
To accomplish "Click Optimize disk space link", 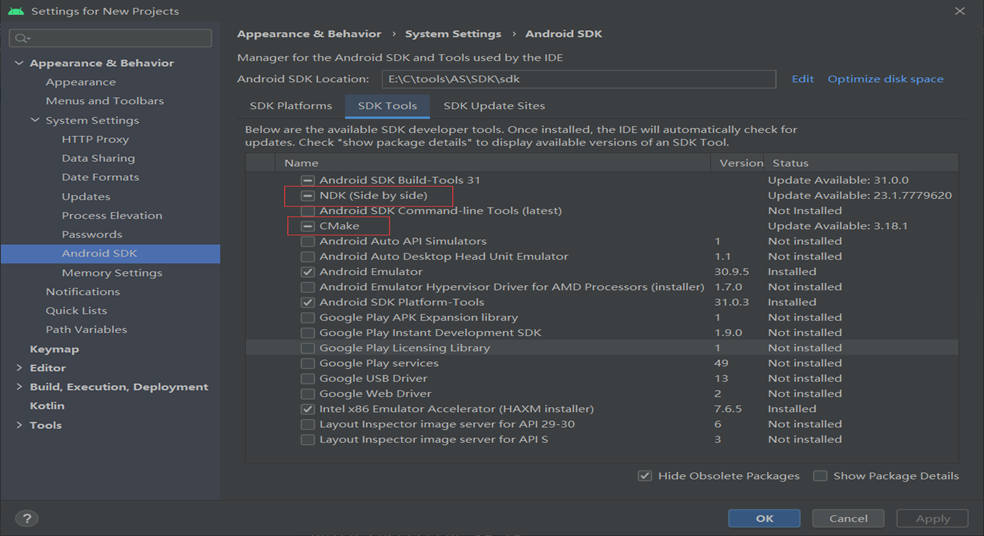I will [885, 78].
